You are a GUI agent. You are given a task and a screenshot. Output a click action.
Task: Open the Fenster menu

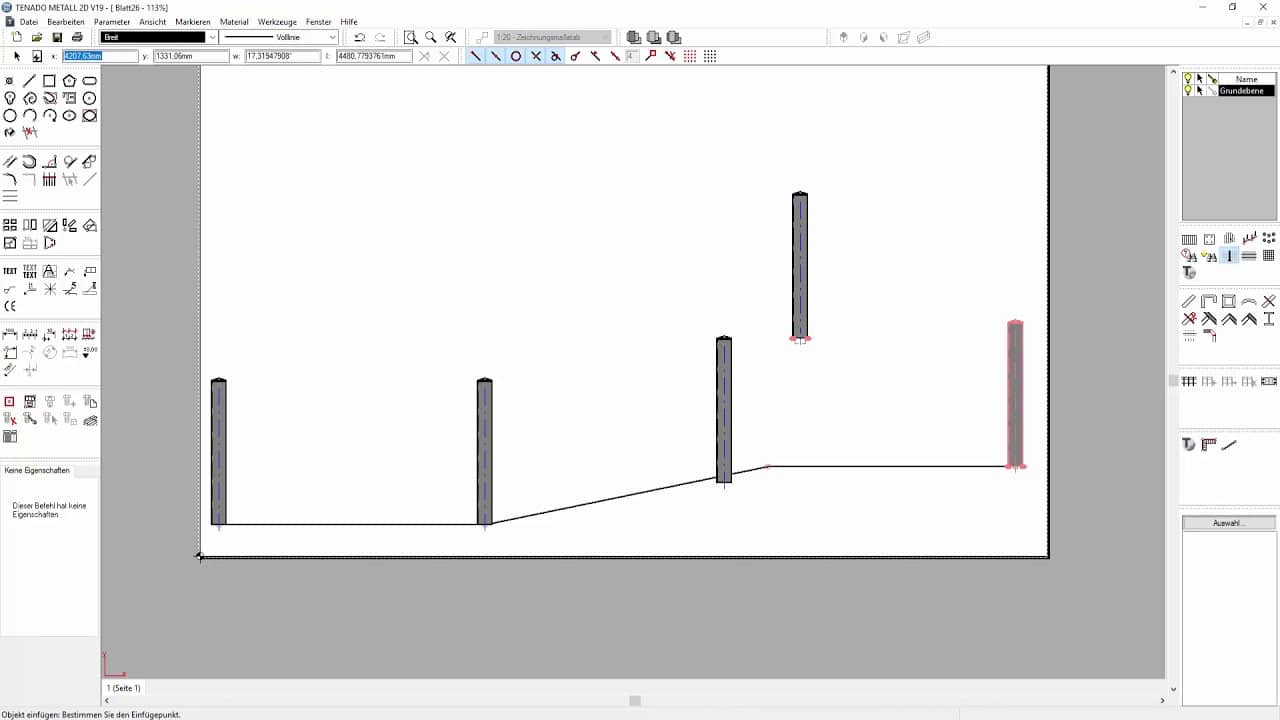point(319,22)
